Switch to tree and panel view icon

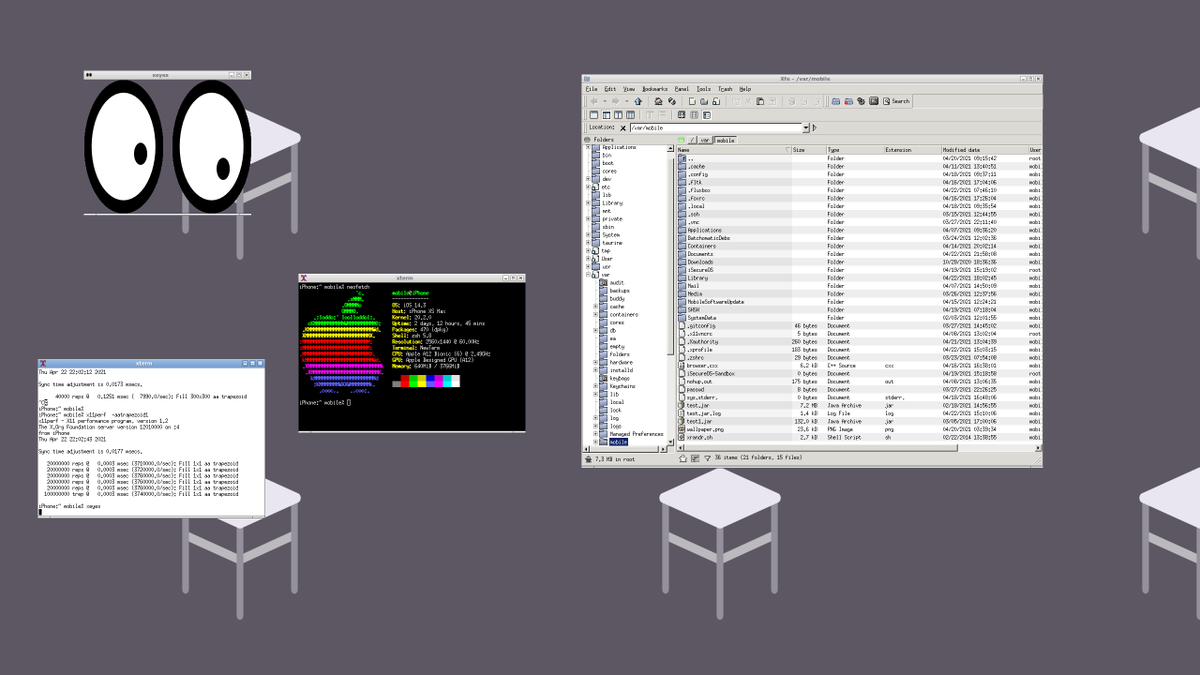point(606,115)
